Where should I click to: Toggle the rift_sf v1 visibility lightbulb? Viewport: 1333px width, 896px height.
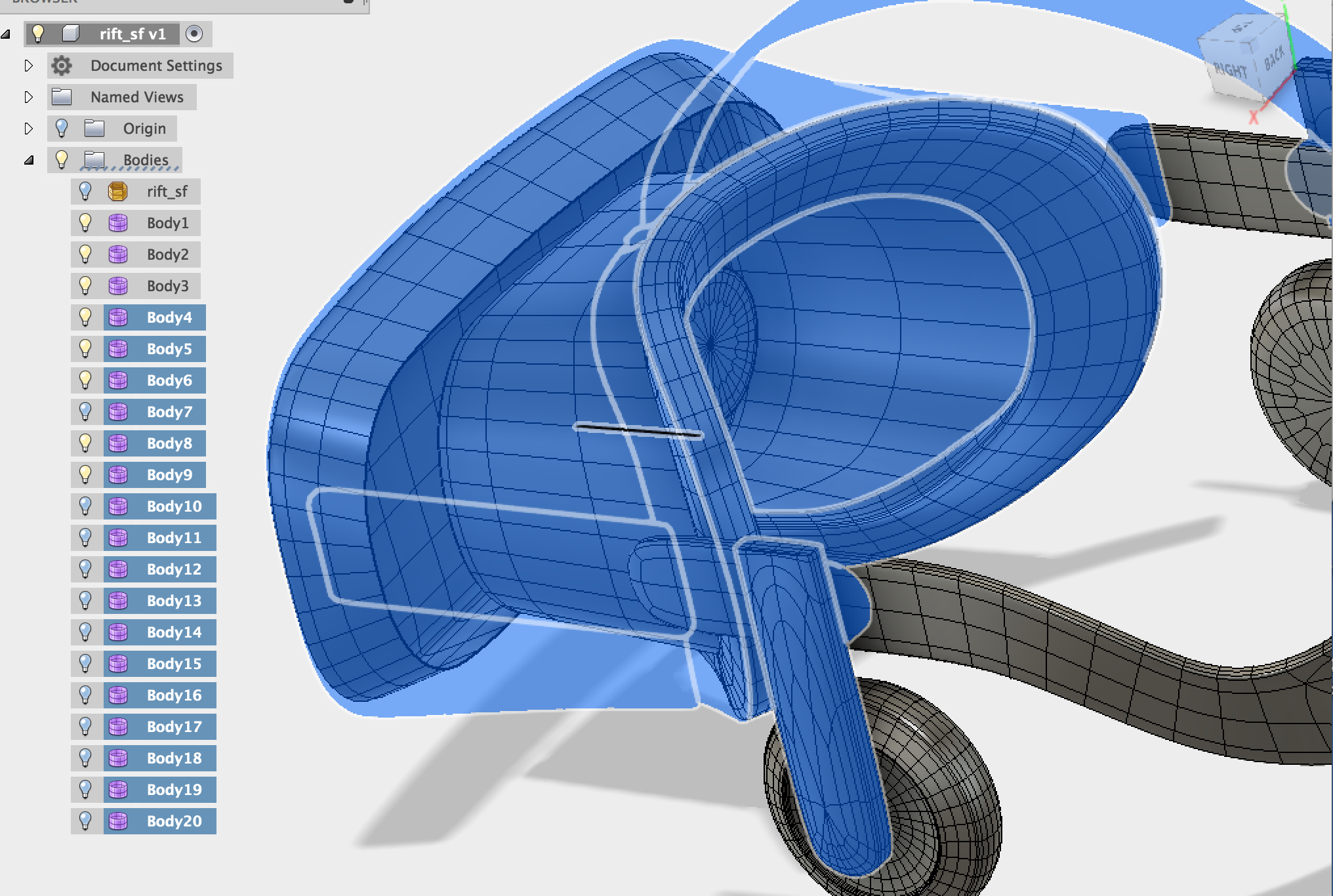click(x=37, y=34)
